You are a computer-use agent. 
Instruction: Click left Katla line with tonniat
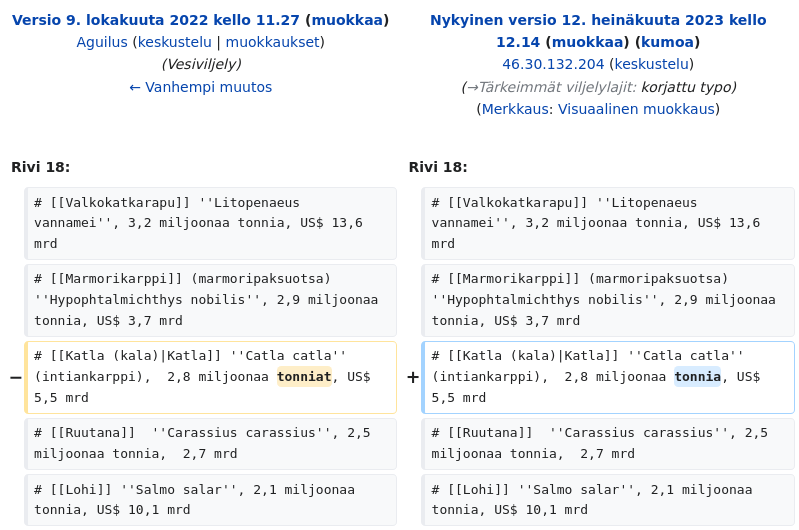click(210, 377)
